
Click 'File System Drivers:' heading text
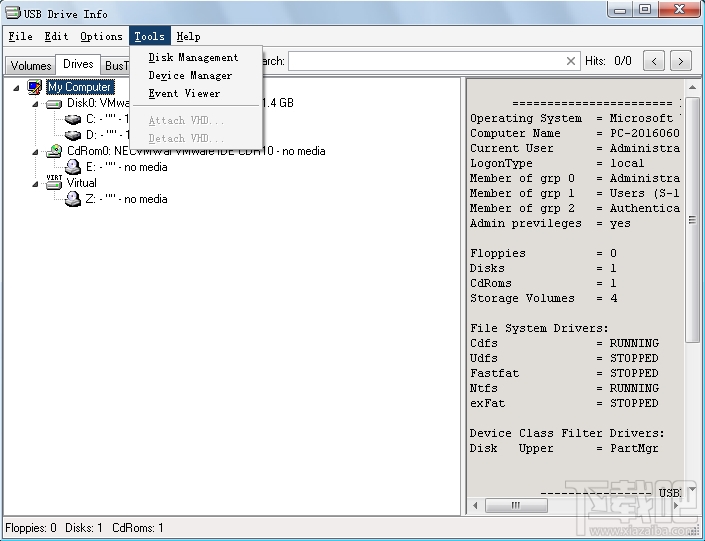(x=539, y=328)
